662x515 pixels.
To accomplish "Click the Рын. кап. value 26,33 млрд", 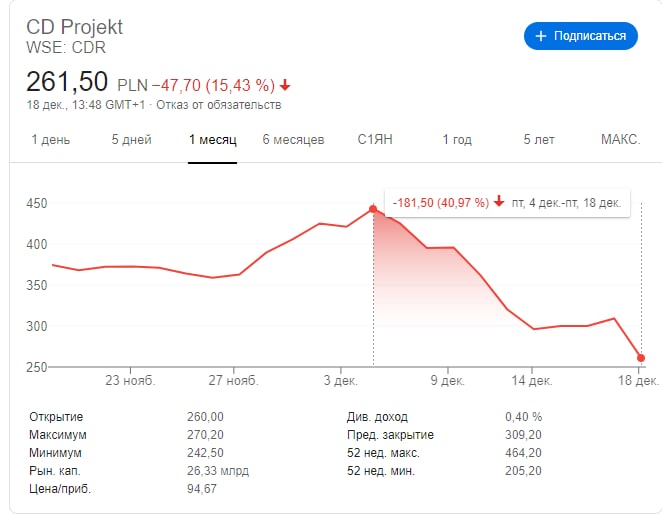I will coord(218,470).
